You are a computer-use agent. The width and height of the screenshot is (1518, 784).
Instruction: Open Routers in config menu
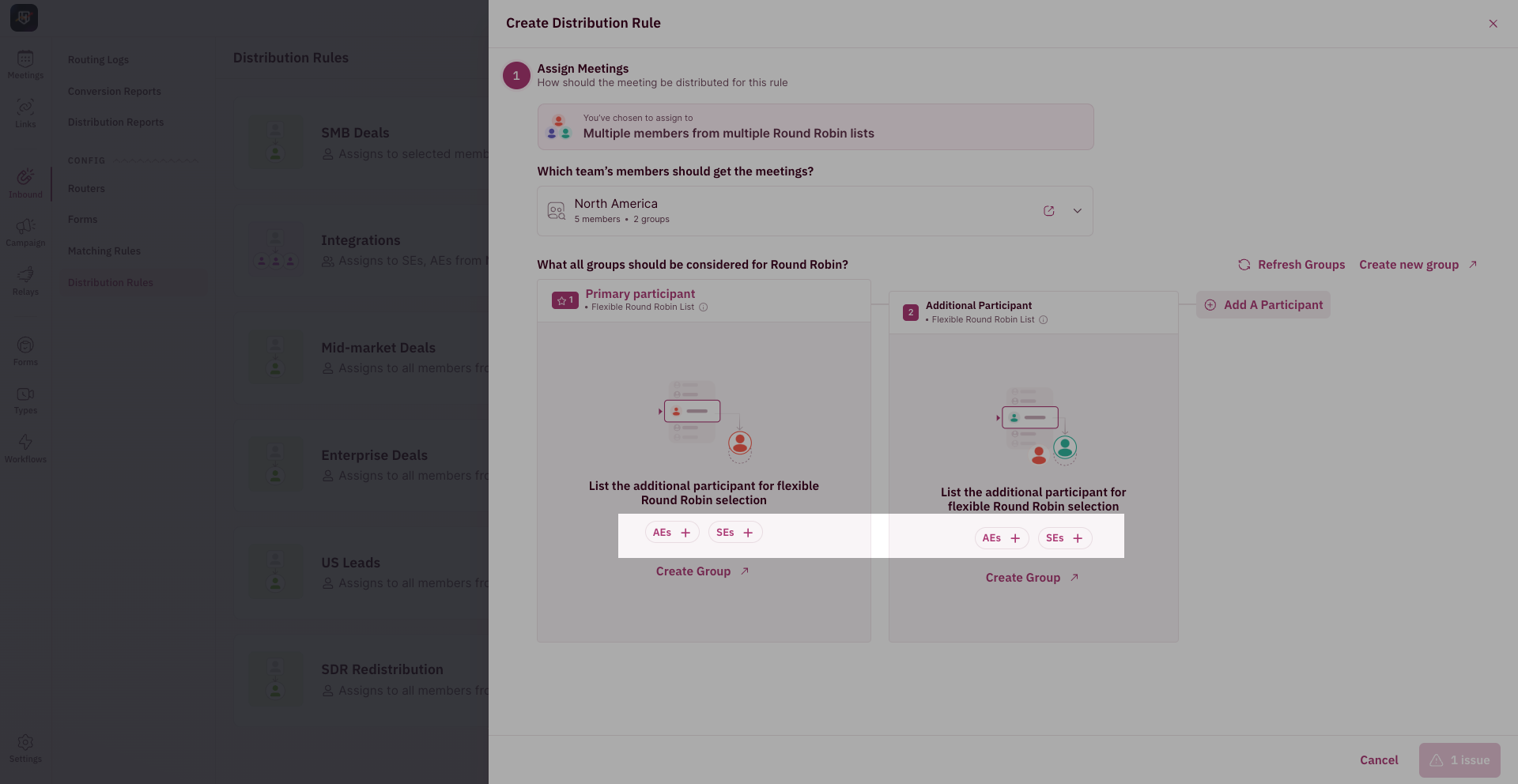tap(86, 189)
